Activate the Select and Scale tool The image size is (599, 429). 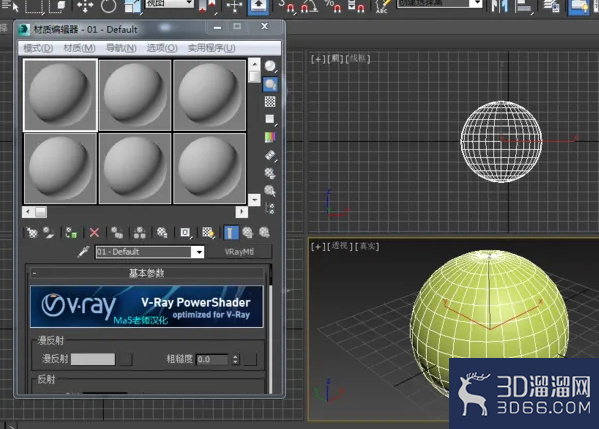[133, 6]
